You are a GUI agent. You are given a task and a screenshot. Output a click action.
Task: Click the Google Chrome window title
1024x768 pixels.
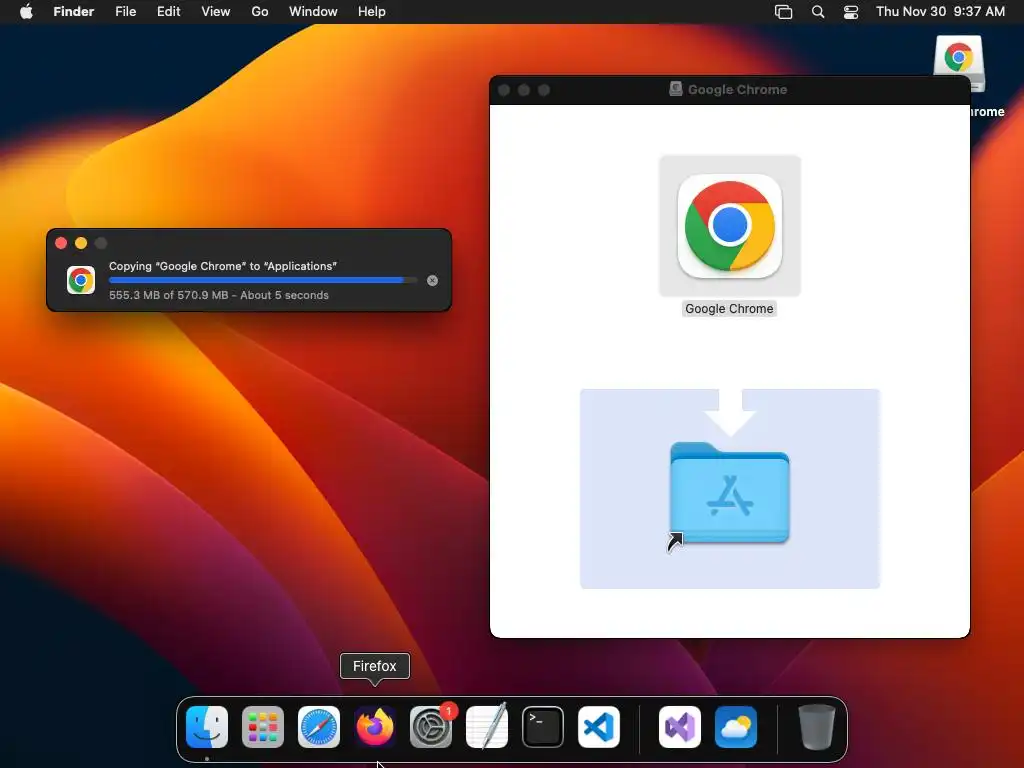pos(737,89)
